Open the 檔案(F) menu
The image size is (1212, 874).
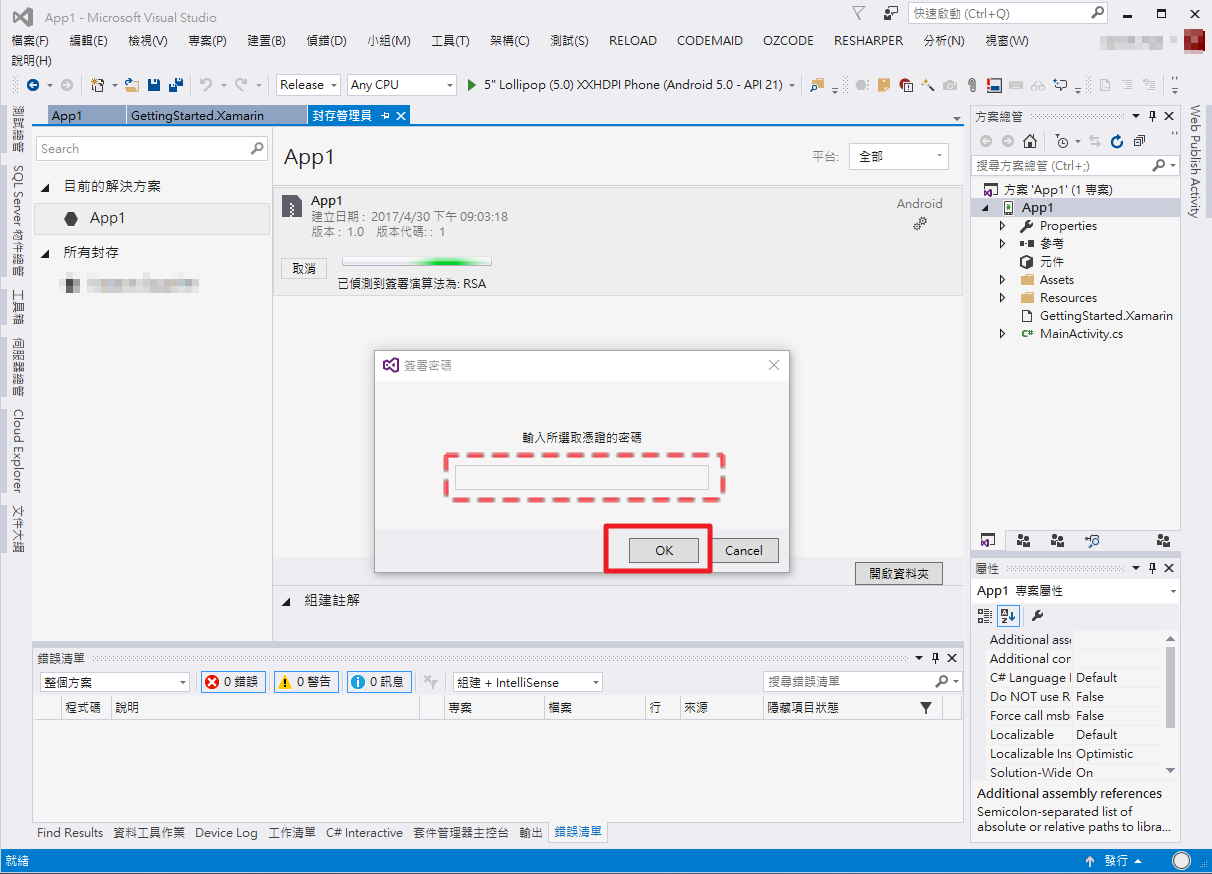coord(30,41)
